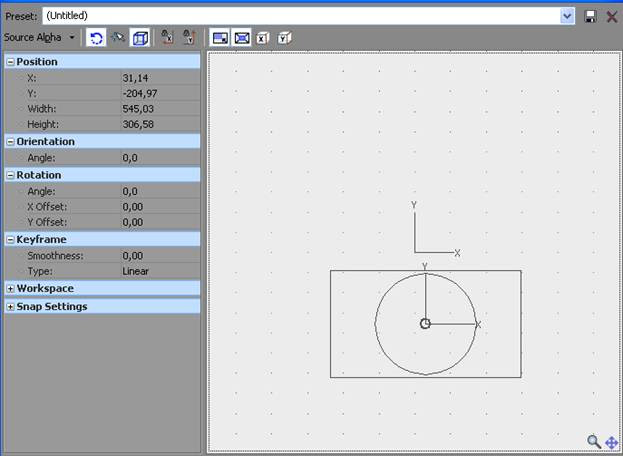
Task: Delete preset with the red X icon
Action: pos(612,16)
